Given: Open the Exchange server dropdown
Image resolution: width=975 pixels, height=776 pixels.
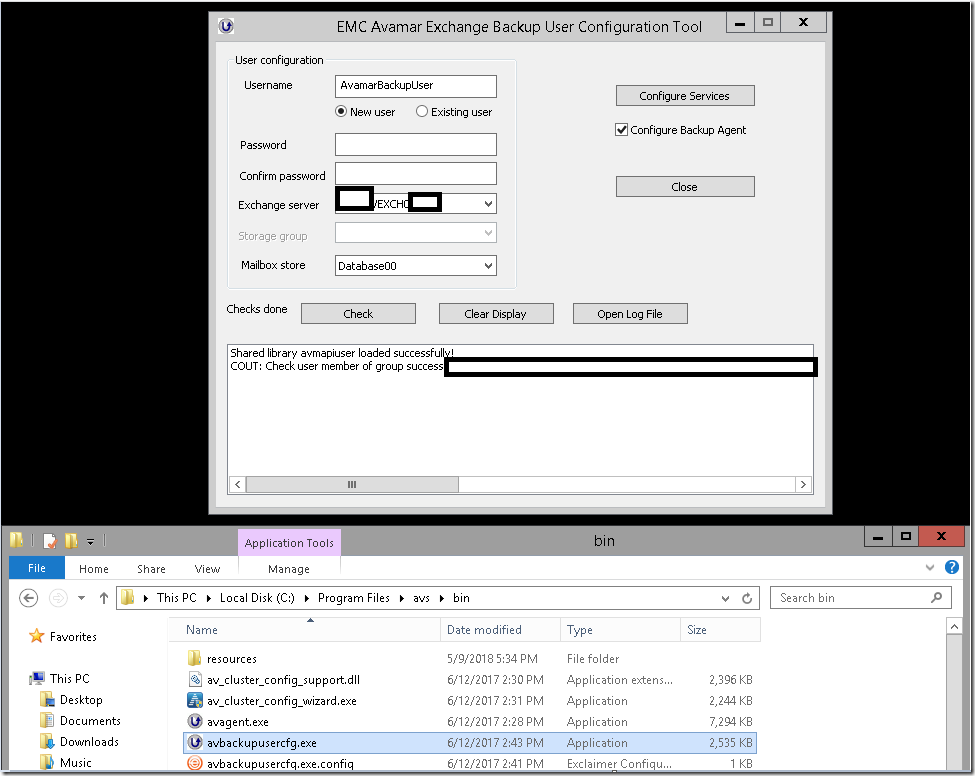Looking at the screenshot, I should point(488,203).
